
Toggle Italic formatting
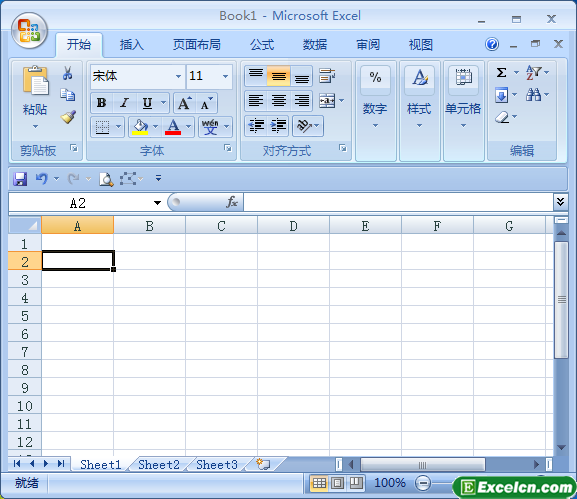tap(125, 103)
